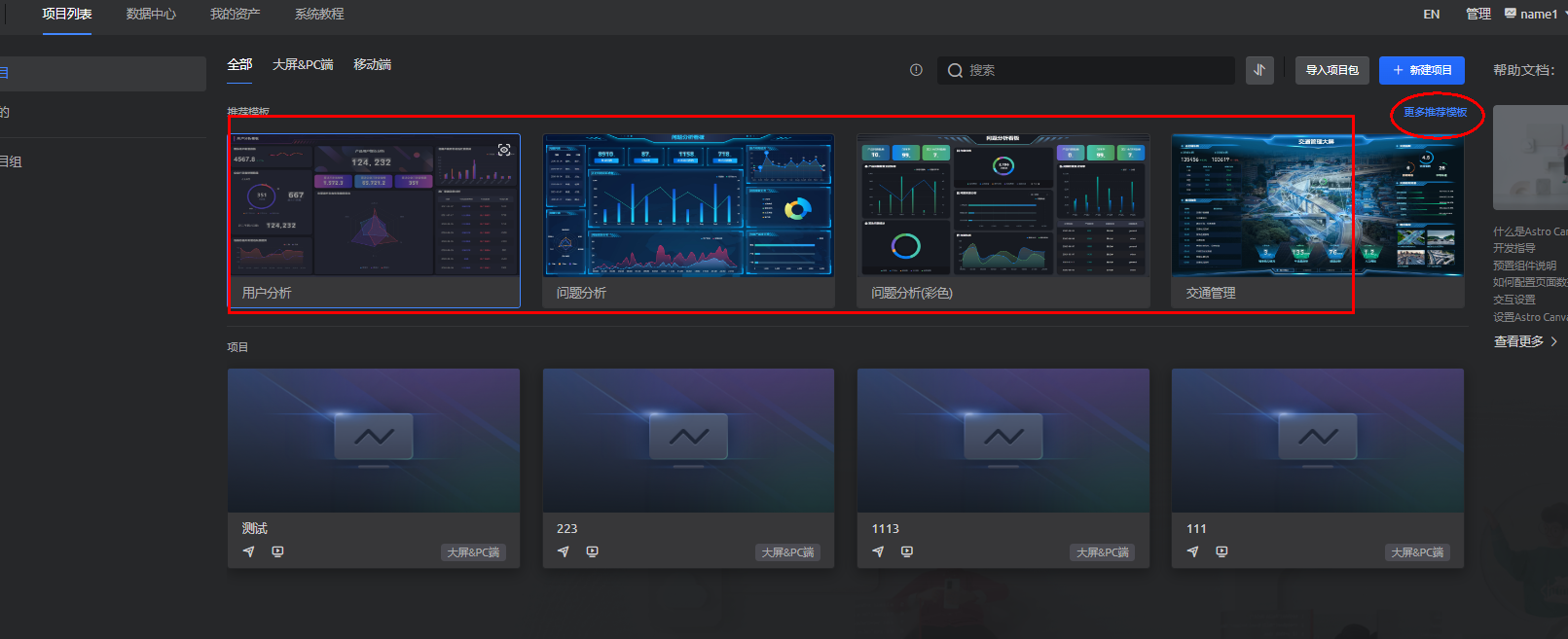Image resolution: width=1568 pixels, height=639 pixels.
Task: Open the project 111 thumbnail
Action: [x=1318, y=441]
